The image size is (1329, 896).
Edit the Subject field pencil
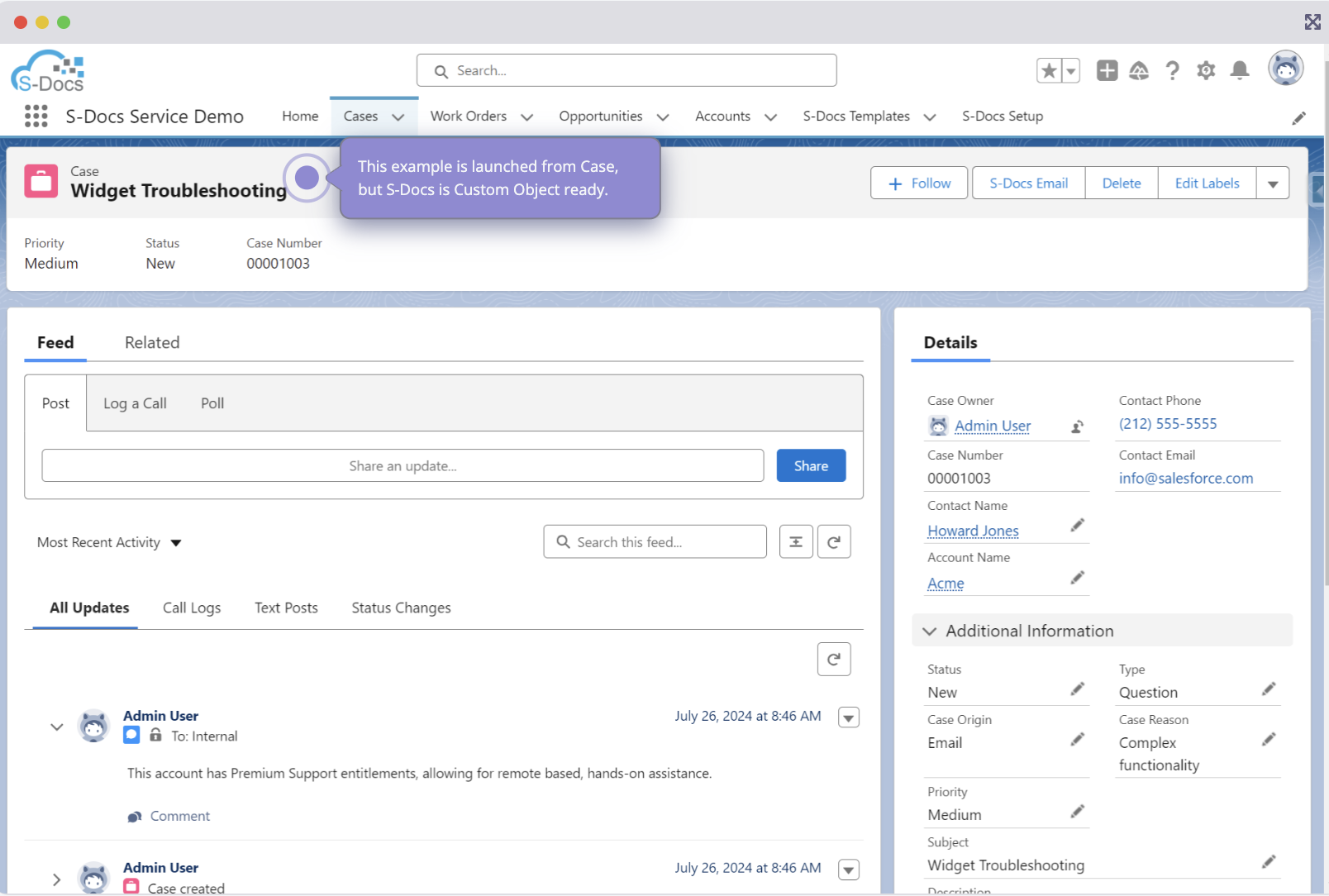click(x=1269, y=861)
